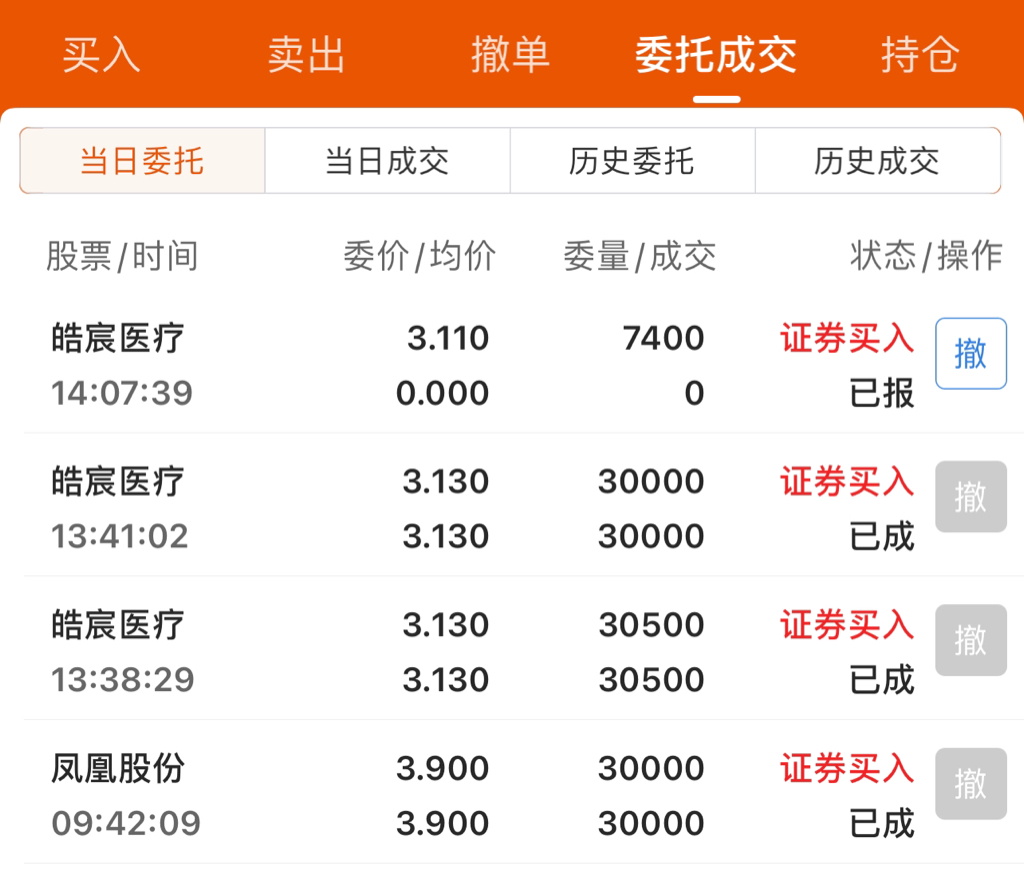This screenshot has height=879, width=1024.
Task: Select the 证券买入 status of the 14:07:39 order
Action: [847, 338]
